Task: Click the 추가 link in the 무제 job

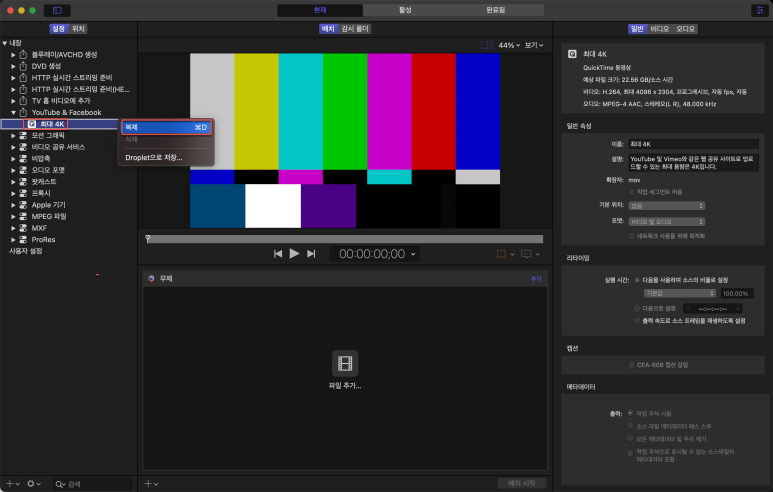Action: tap(536, 279)
